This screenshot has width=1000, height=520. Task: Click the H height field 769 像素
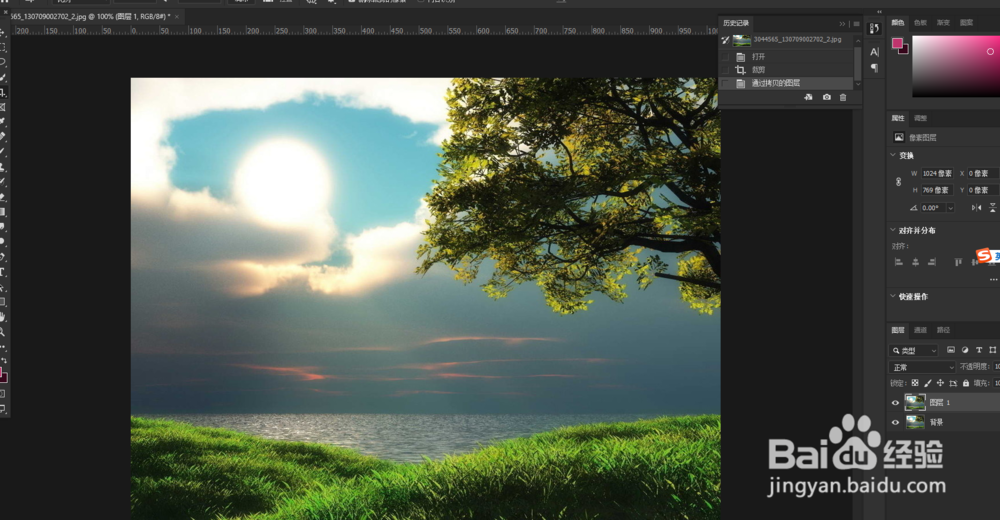pos(937,190)
